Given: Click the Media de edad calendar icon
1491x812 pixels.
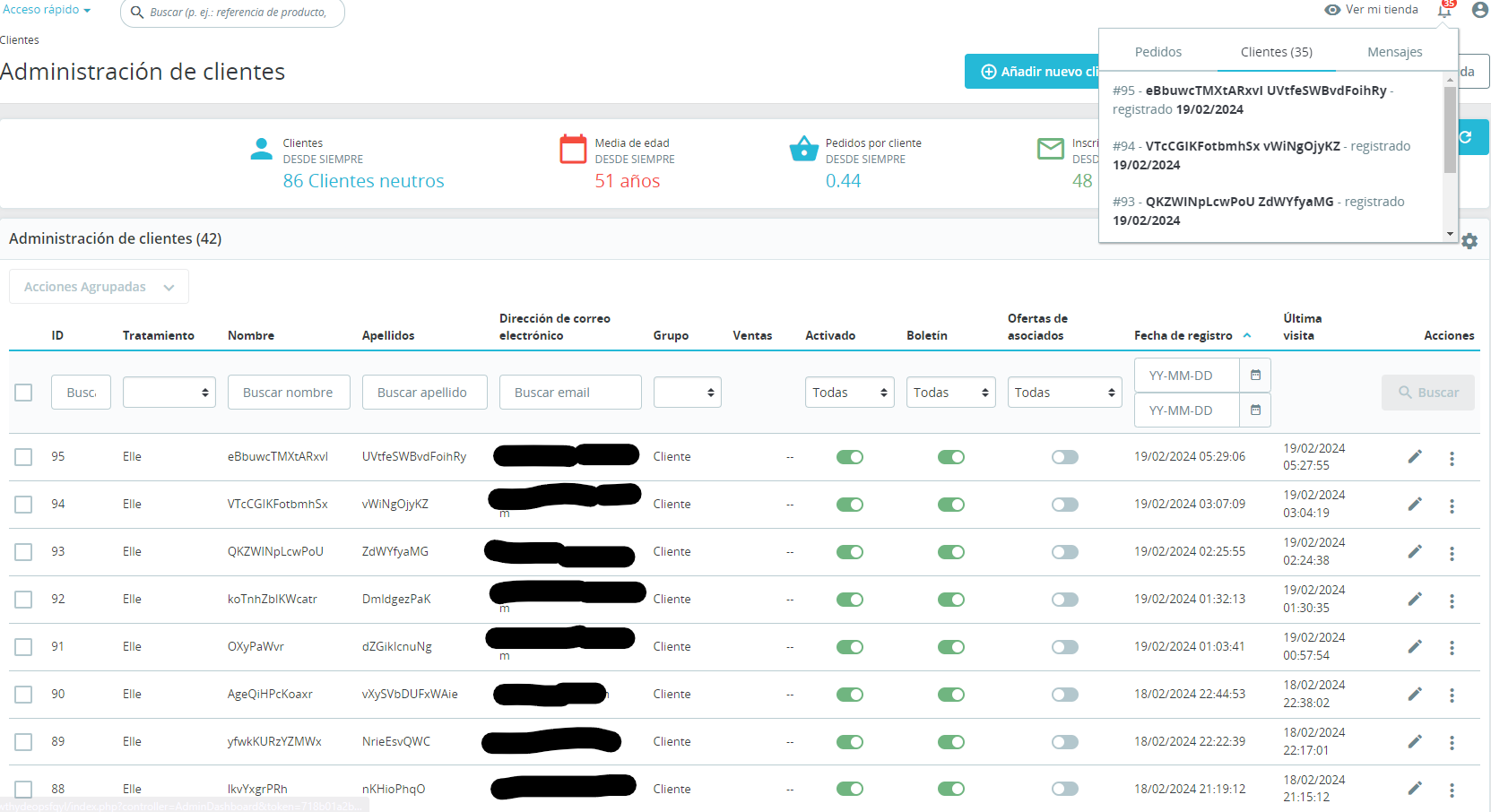Looking at the screenshot, I should (573, 149).
